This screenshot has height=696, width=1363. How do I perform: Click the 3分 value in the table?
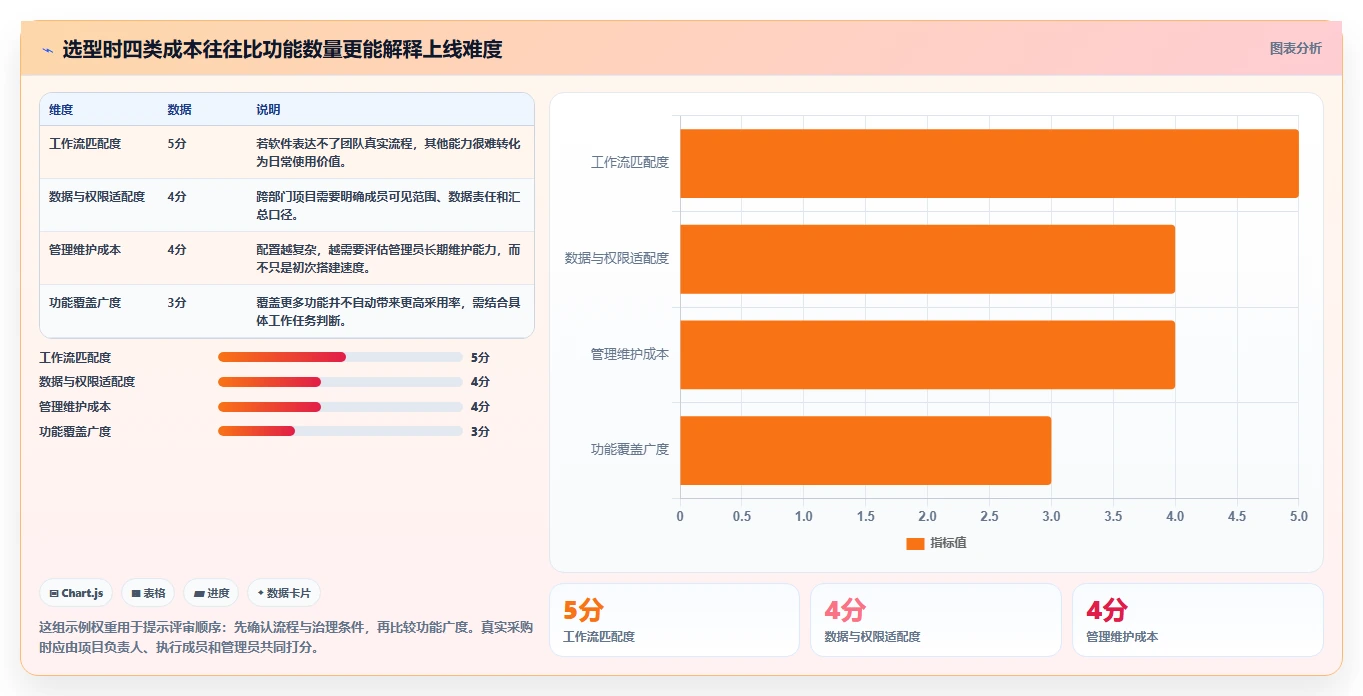(177, 303)
